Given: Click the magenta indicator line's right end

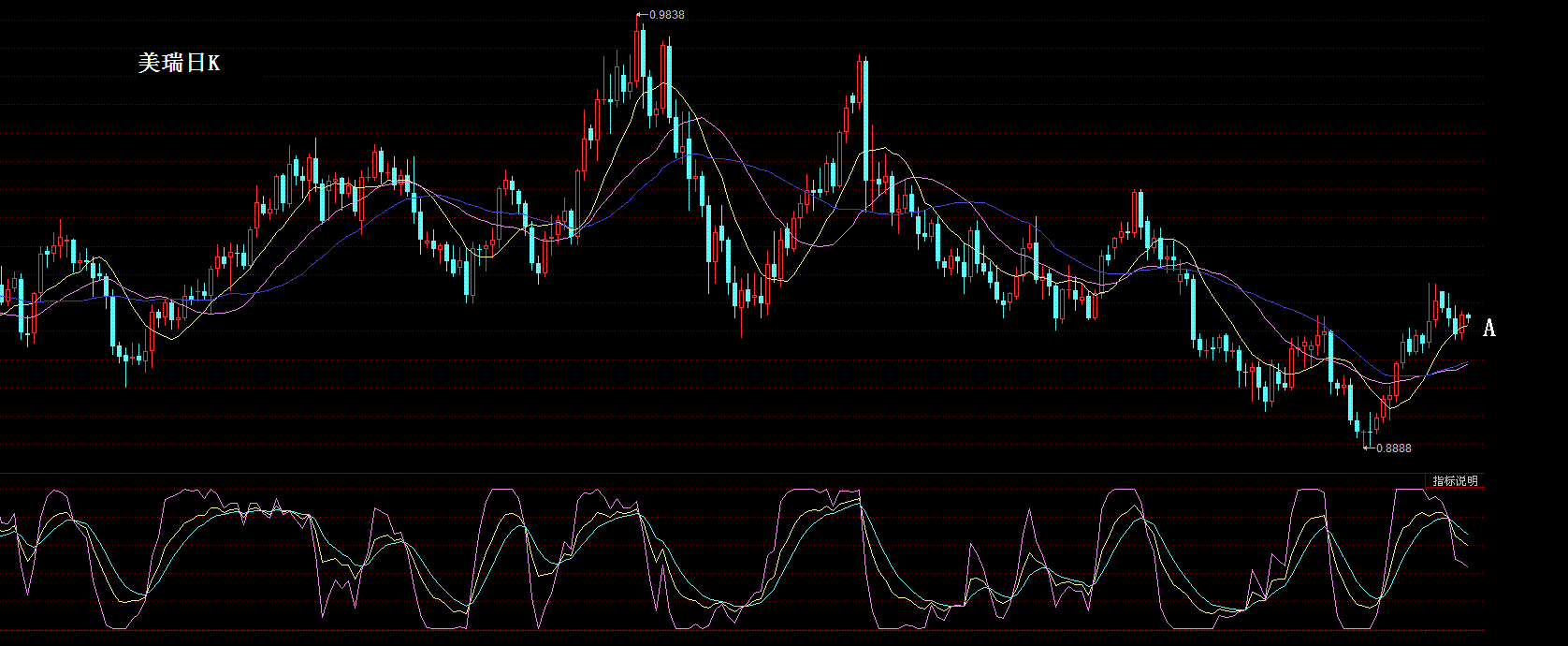Looking at the screenshot, I should [1466, 567].
